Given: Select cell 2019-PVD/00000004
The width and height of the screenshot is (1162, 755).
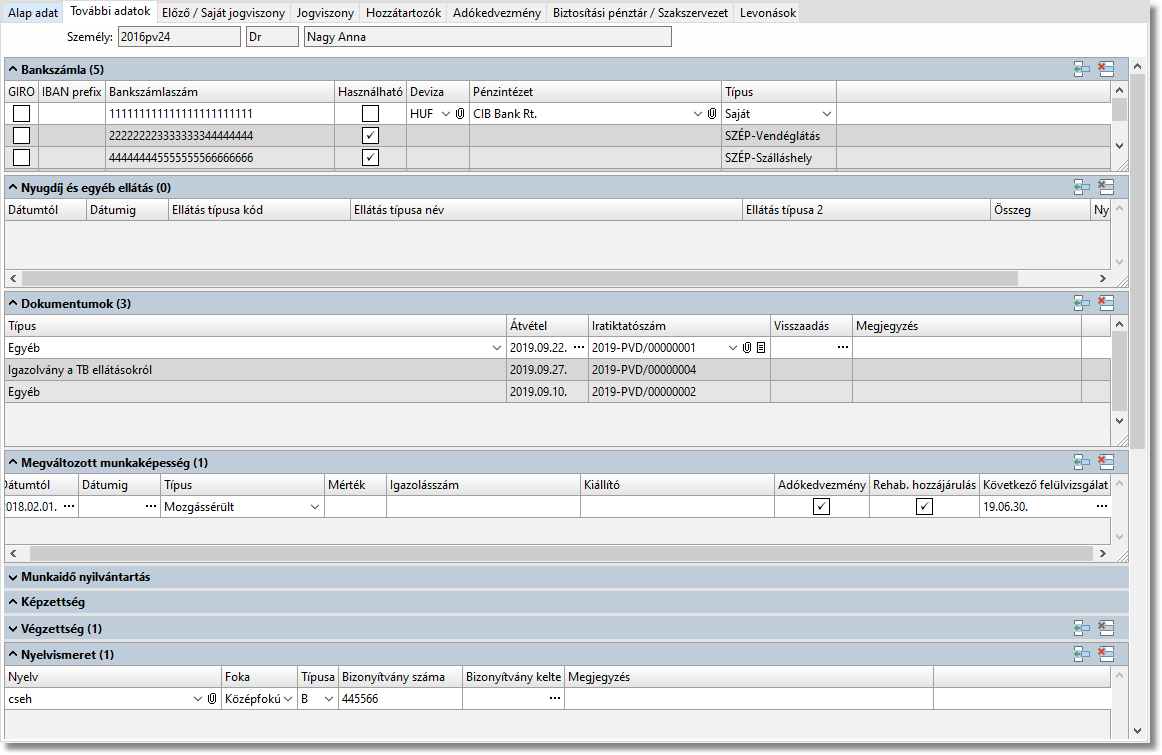Looking at the screenshot, I should pos(679,370).
